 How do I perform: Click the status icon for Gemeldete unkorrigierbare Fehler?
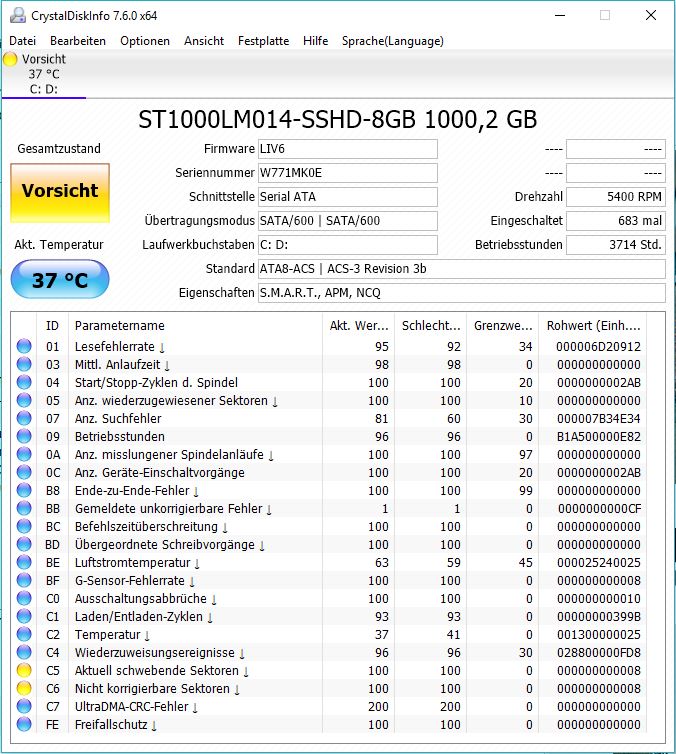[24, 509]
